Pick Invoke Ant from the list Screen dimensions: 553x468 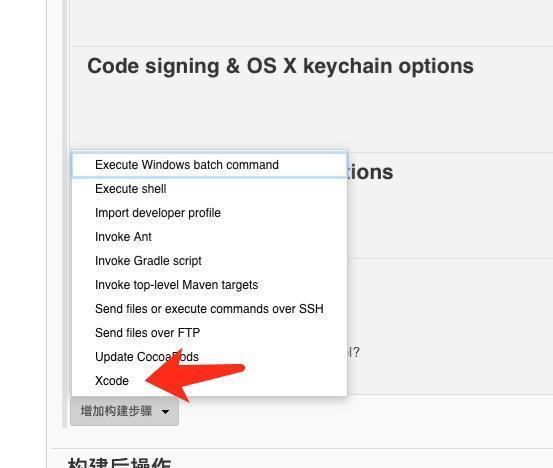click(209, 237)
